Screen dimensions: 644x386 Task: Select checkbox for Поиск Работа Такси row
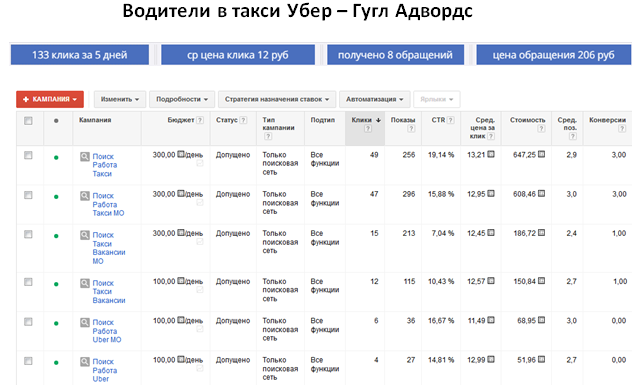tap(28, 155)
